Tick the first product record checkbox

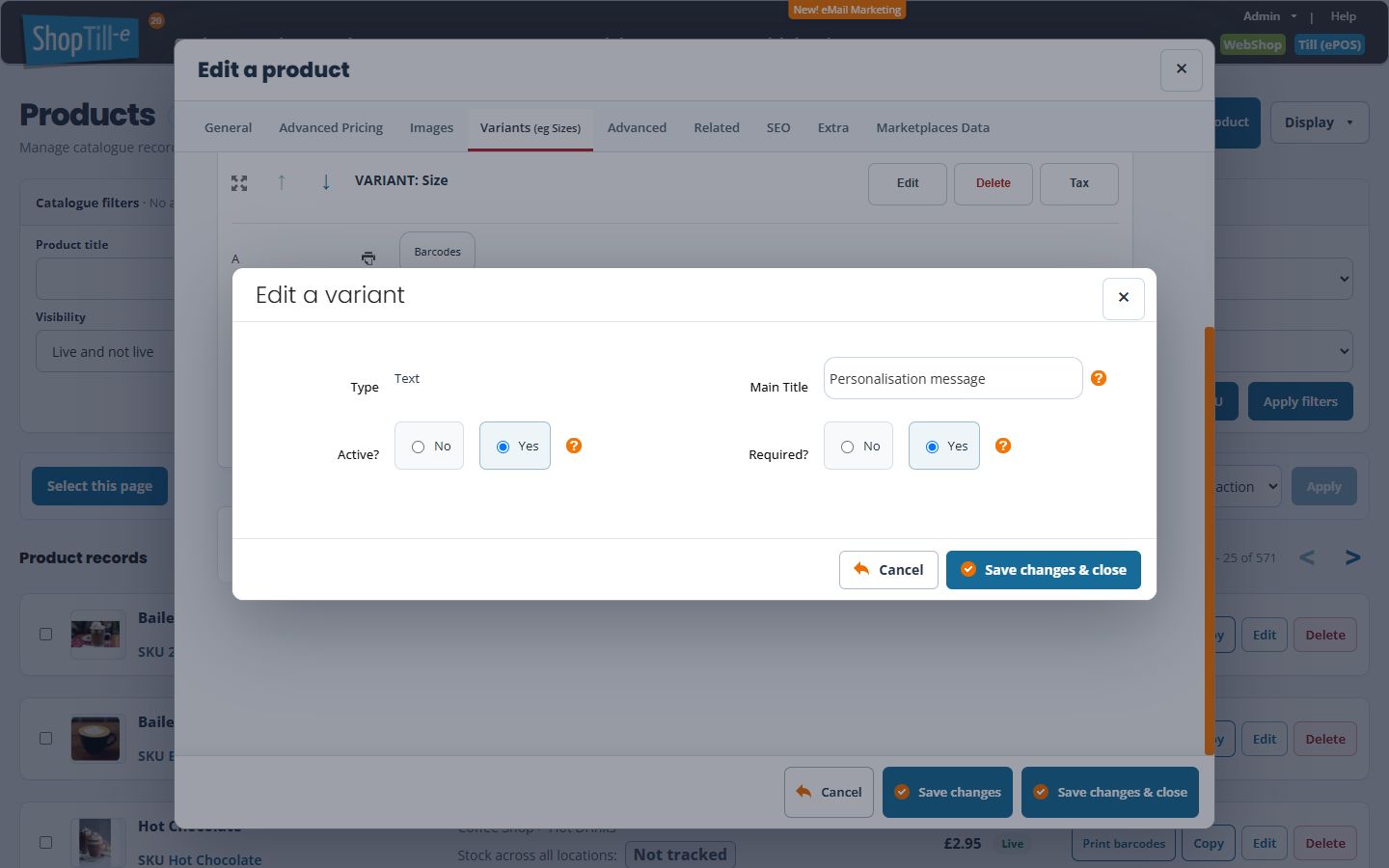[45, 634]
